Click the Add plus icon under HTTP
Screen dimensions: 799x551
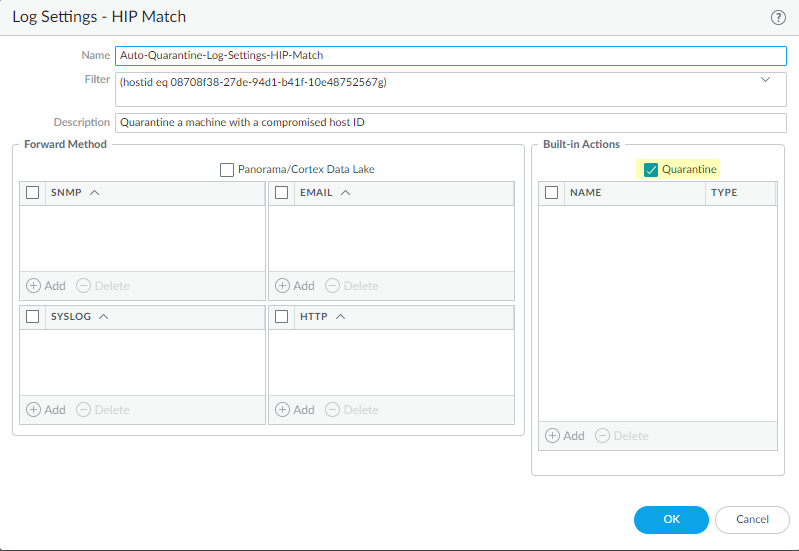283,410
